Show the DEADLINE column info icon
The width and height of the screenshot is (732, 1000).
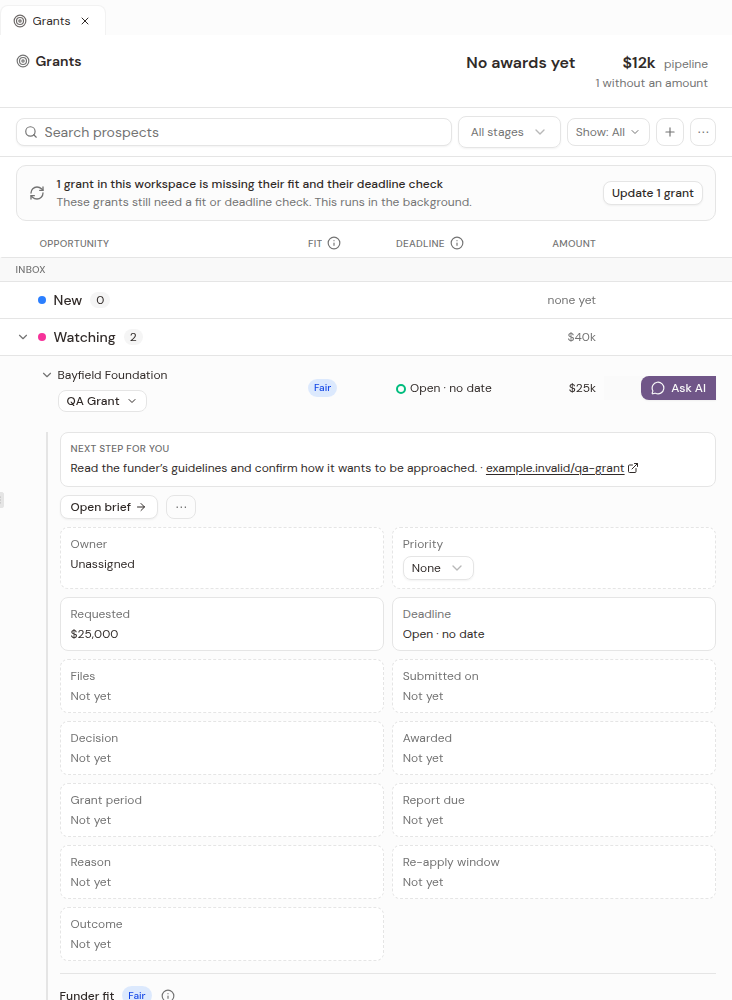coord(457,243)
